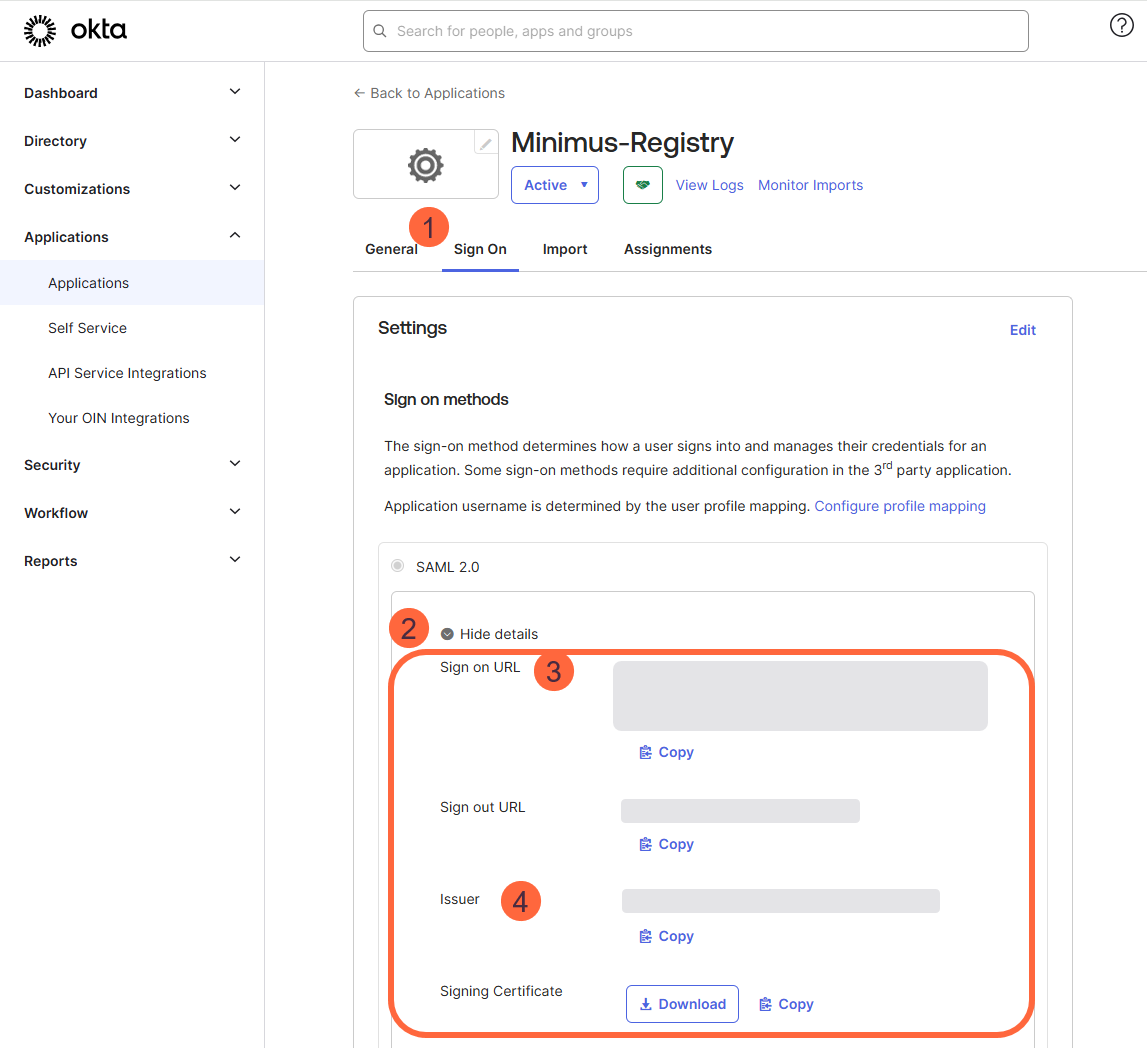This screenshot has width=1147, height=1048.
Task: Download the Signing Certificate
Action: point(682,1004)
